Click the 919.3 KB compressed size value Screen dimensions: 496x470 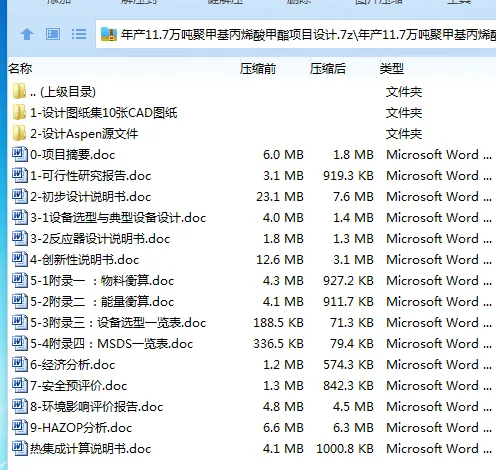pyautogui.click(x=348, y=176)
